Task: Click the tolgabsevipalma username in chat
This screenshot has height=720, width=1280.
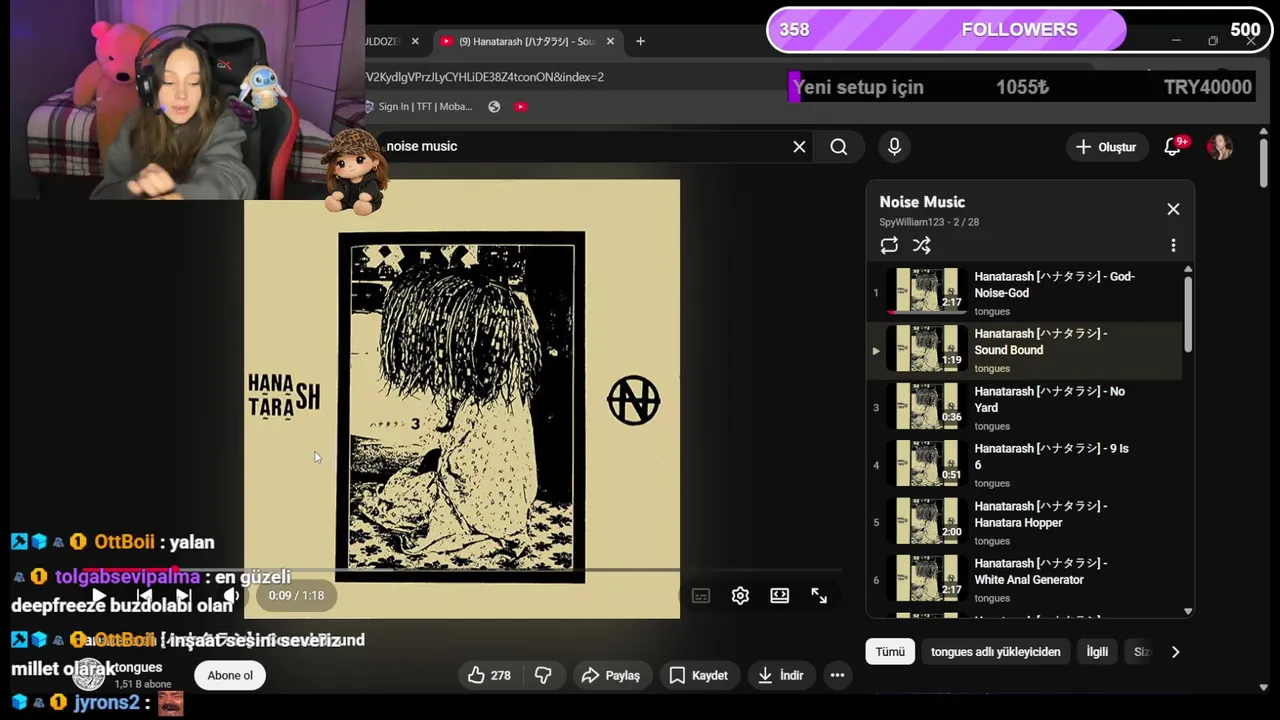Action: pos(127,577)
